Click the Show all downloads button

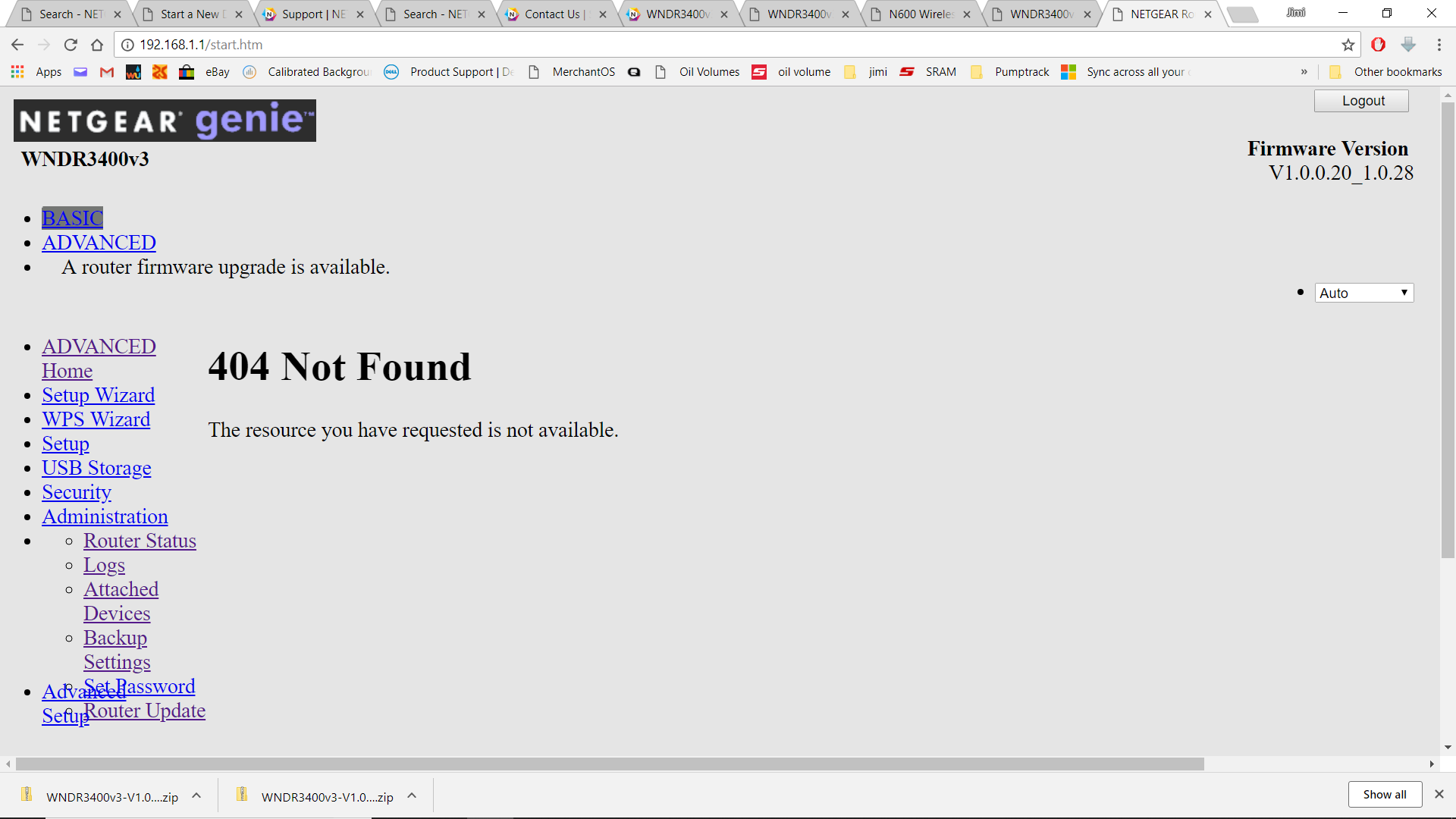pyautogui.click(x=1385, y=795)
